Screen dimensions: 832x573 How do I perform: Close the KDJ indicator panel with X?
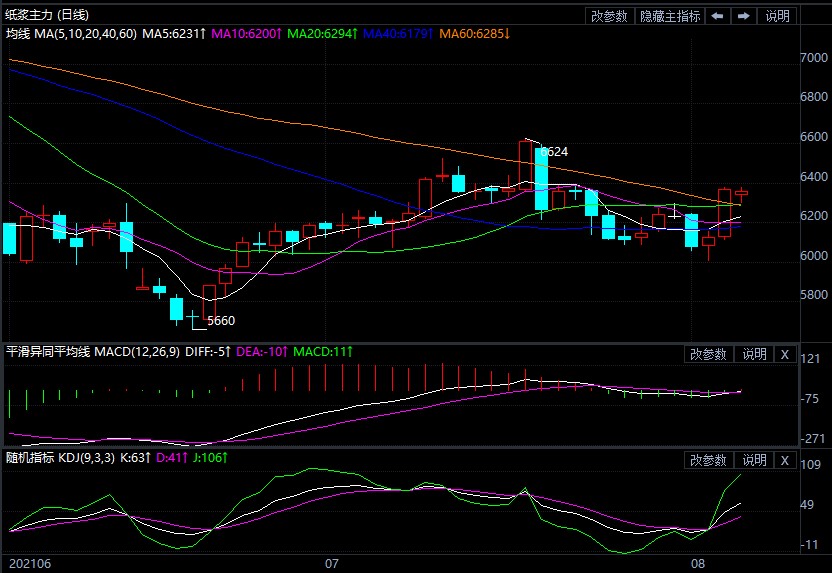[x=785, y=460]
